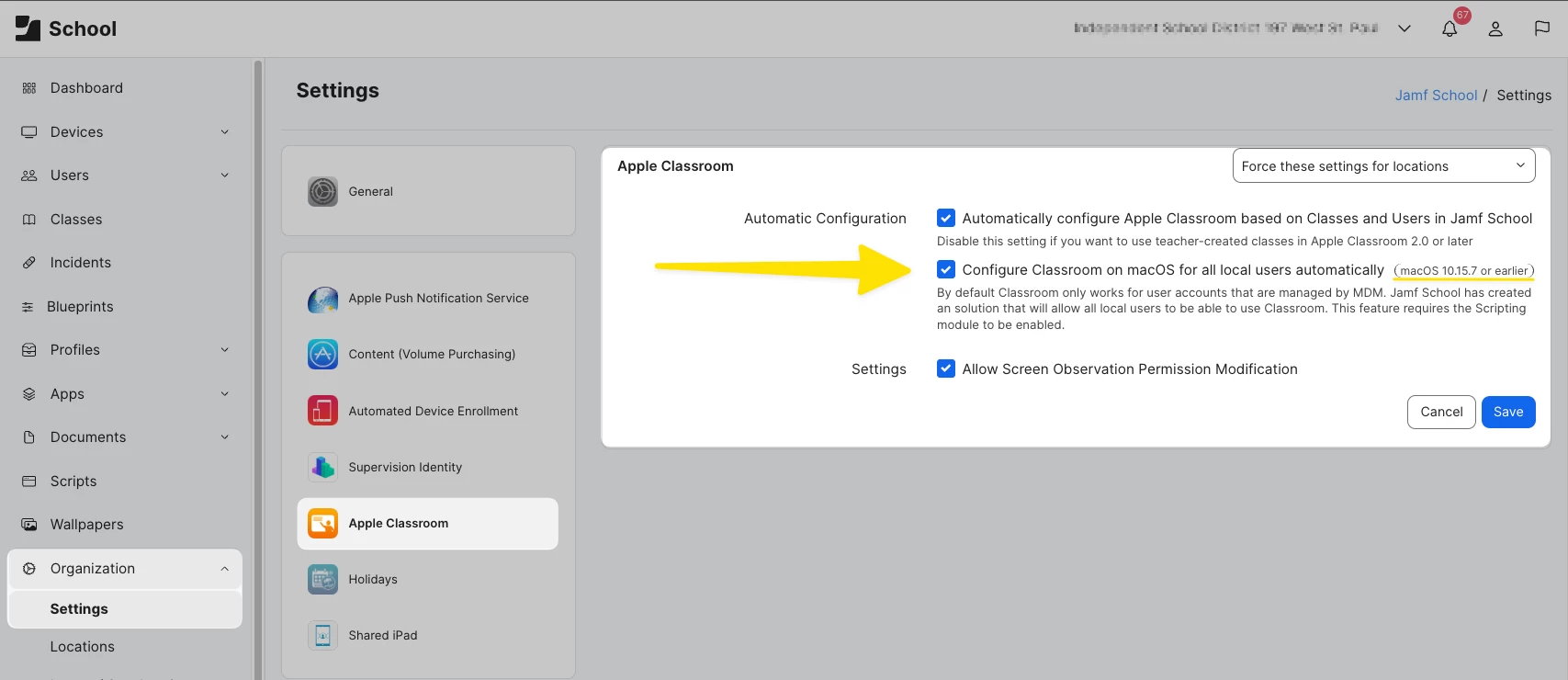Screen dimensions: 1568x680
Task: Click the Jamf School logo icon
Action: coord(28,28)
